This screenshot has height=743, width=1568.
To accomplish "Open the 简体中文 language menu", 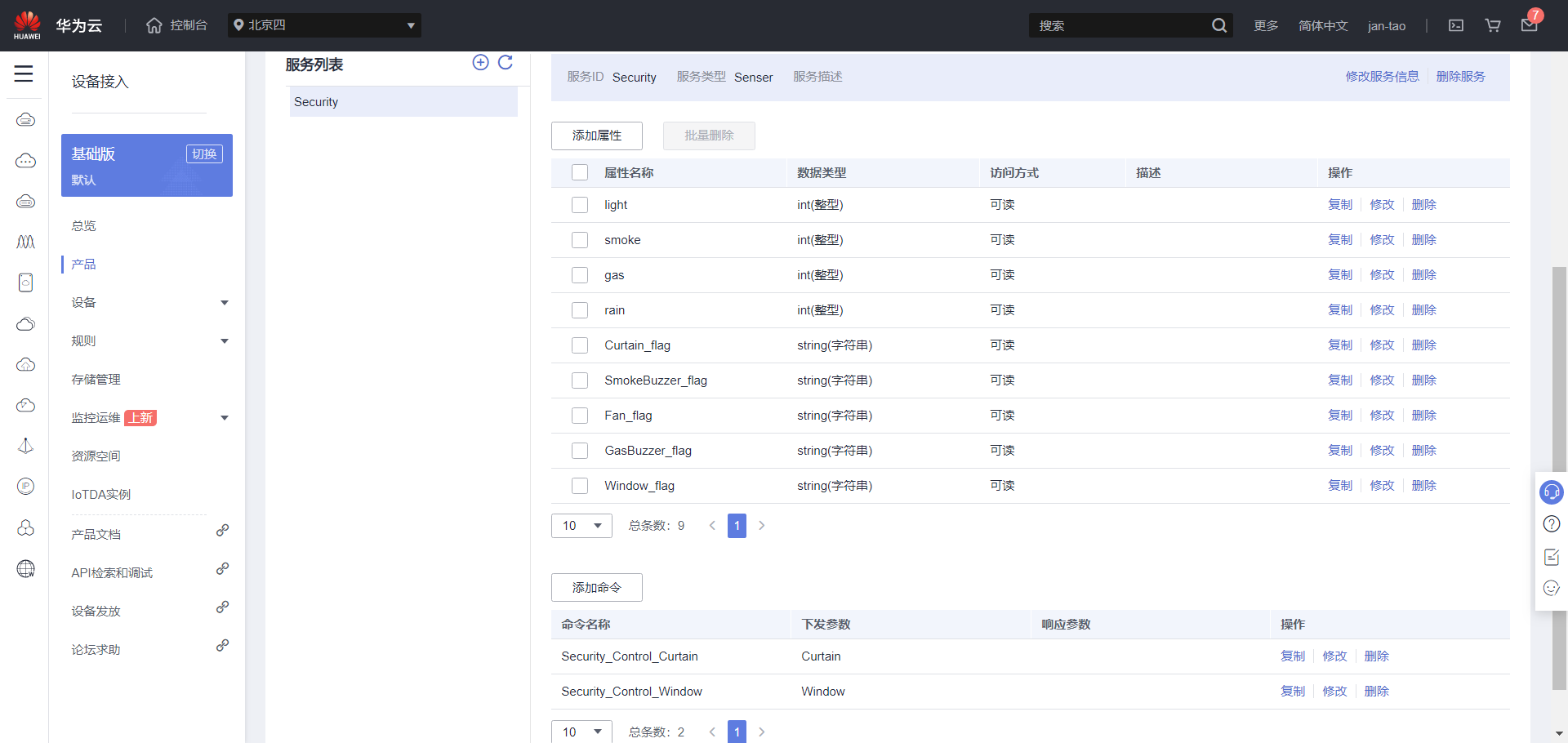I will (1323, 25).
